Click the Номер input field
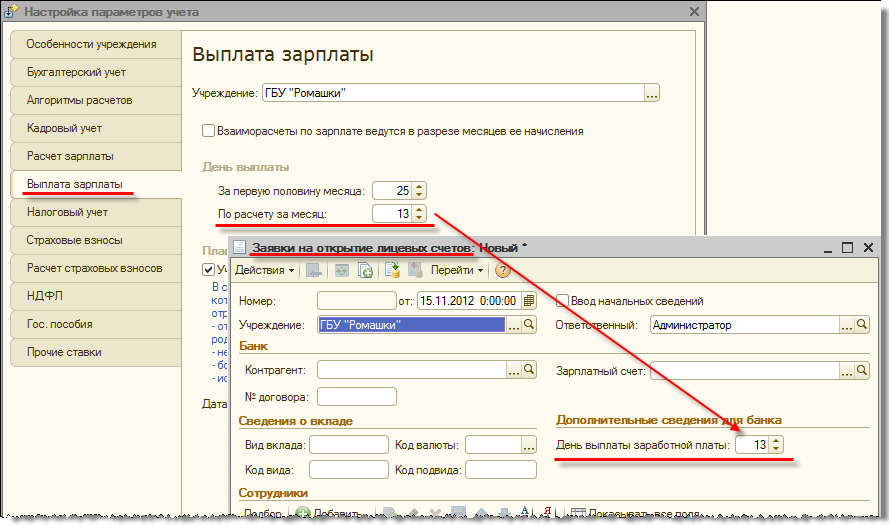The image size is (889, 525). (357, 300)
